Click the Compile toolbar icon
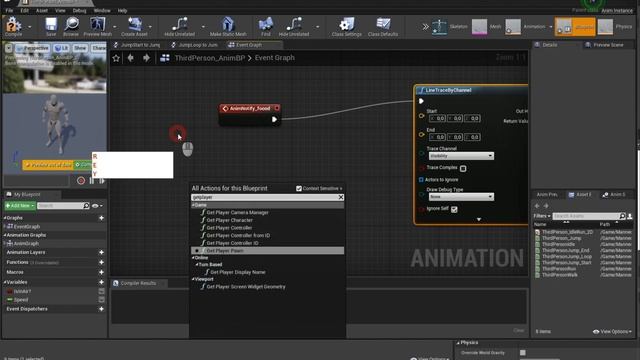640x360 pixels. point(12,25)
